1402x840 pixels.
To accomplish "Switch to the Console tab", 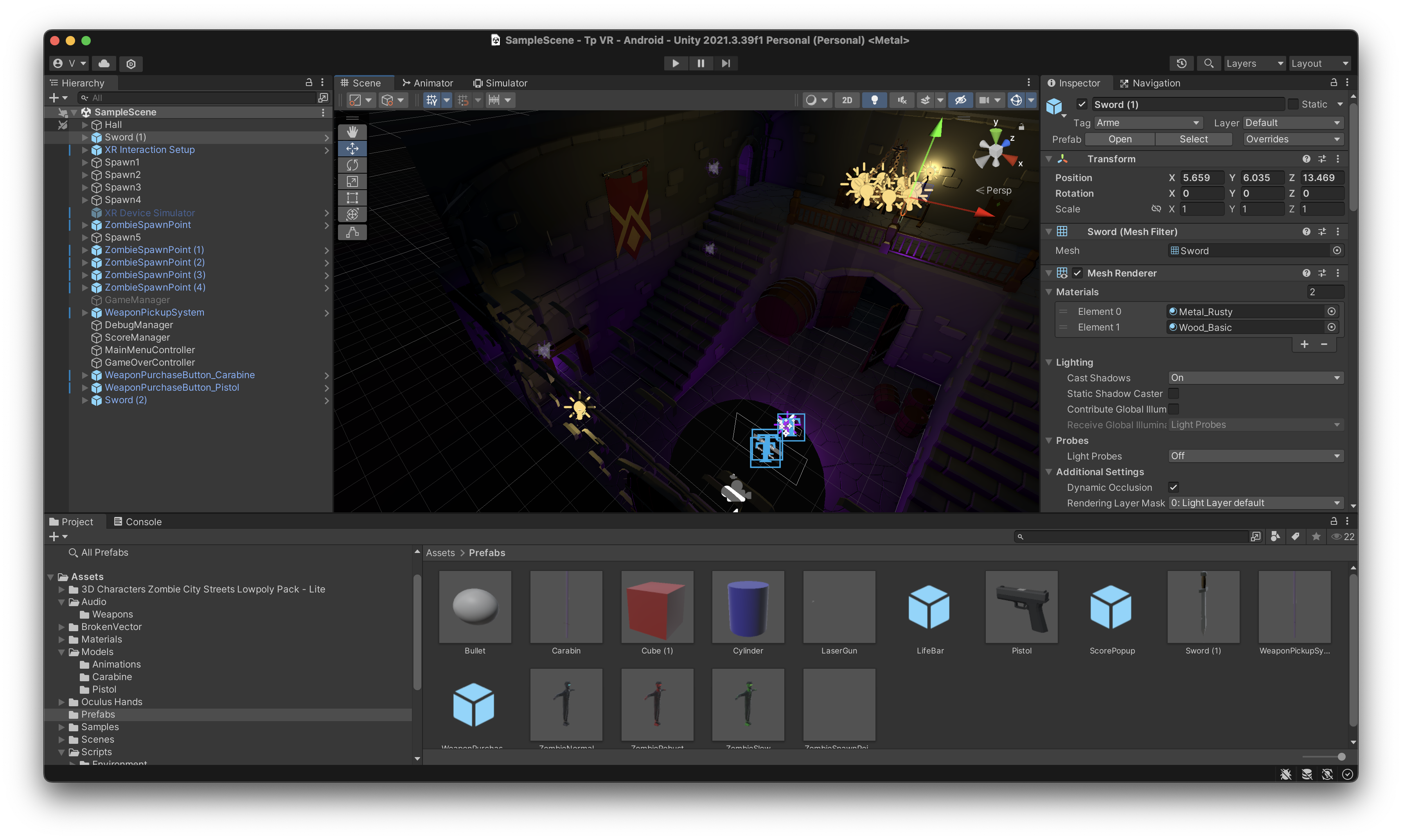I will click(x=143, y=521).
